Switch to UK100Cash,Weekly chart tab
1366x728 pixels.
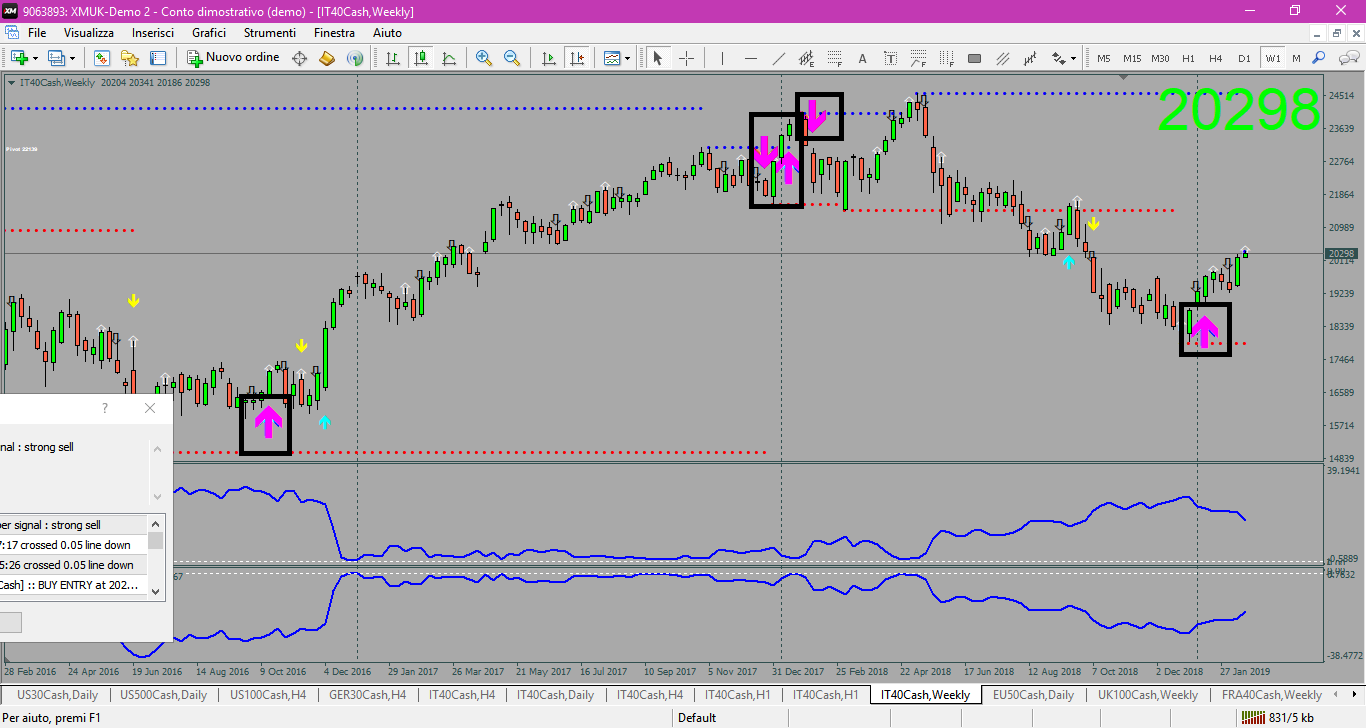pyautogui.click(x=1147, y=694)
